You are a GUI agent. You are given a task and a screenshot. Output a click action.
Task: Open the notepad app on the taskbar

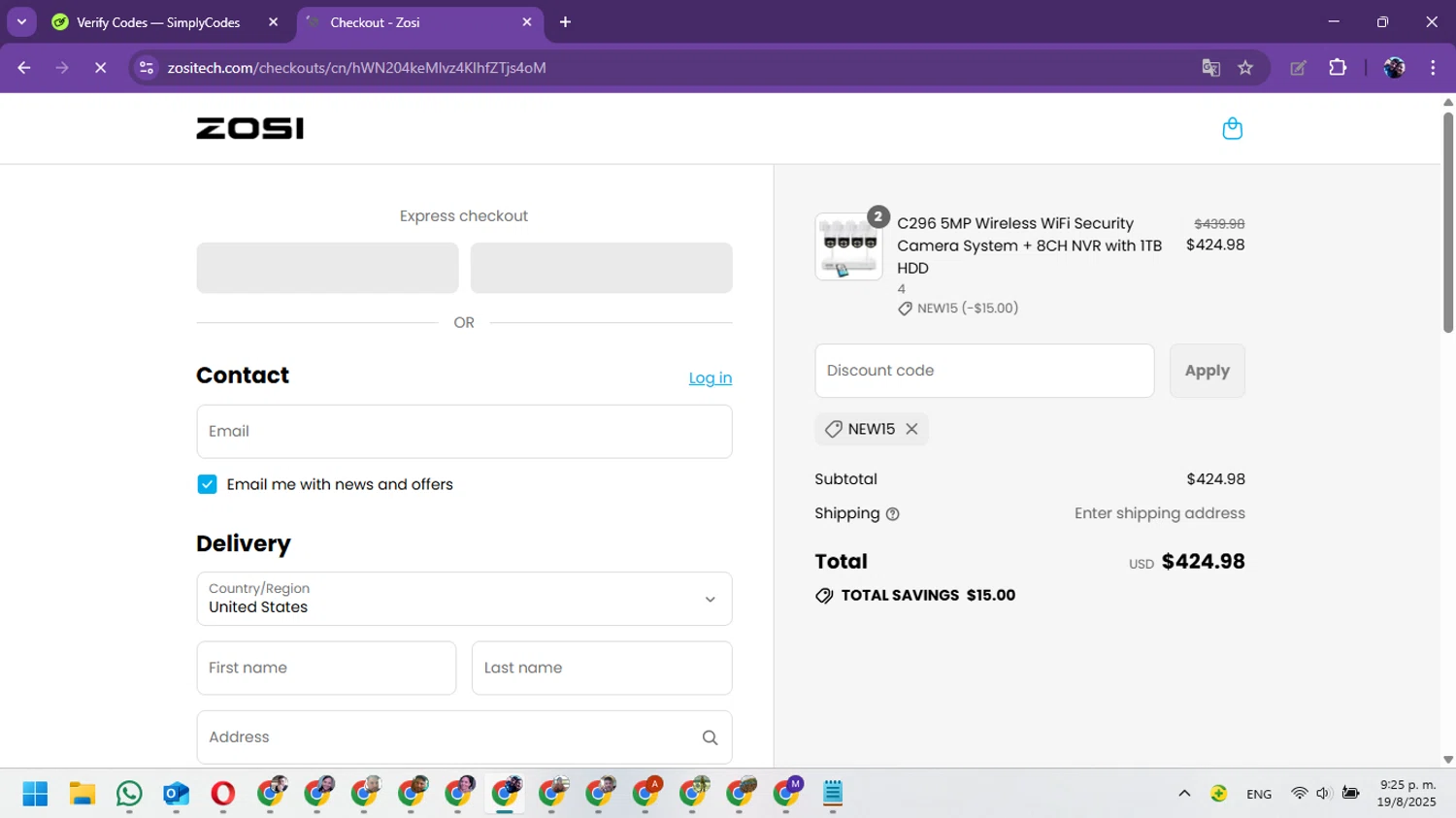tap(833, 794)
